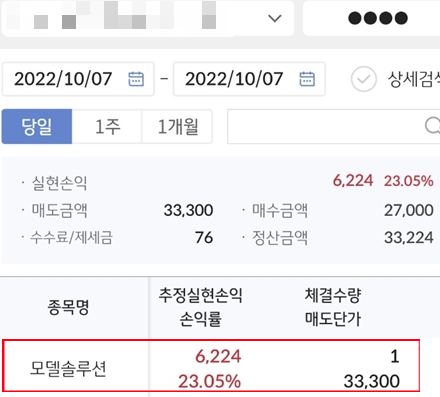
Task: Click the 추정실현손익 손익률 column header
Action: (x=200, y=307)
